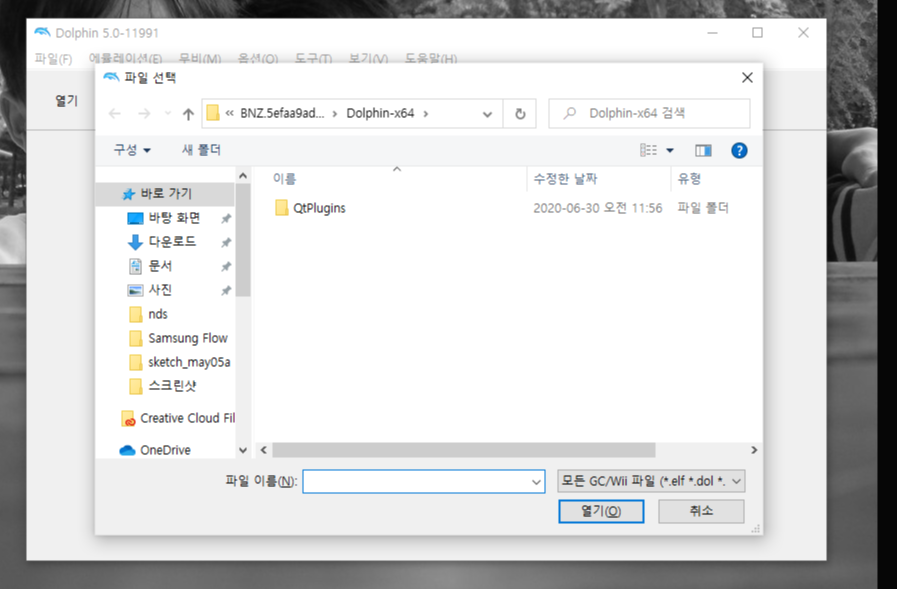The height and width of the screenshot is (589, 897).
Task: Click the Dolphin icon in dialog title
Action: (111, 77)
